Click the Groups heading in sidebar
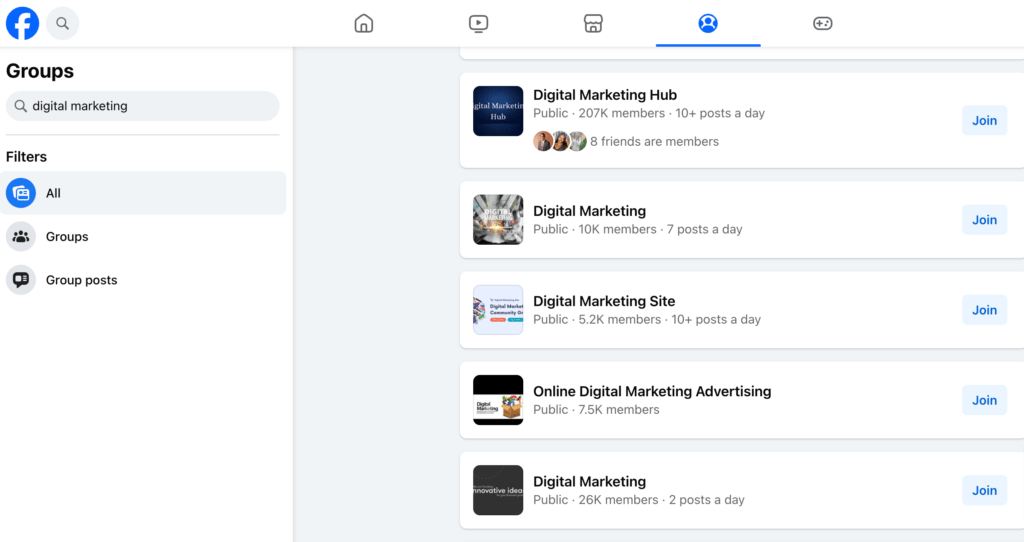 (x=40, y=71)
